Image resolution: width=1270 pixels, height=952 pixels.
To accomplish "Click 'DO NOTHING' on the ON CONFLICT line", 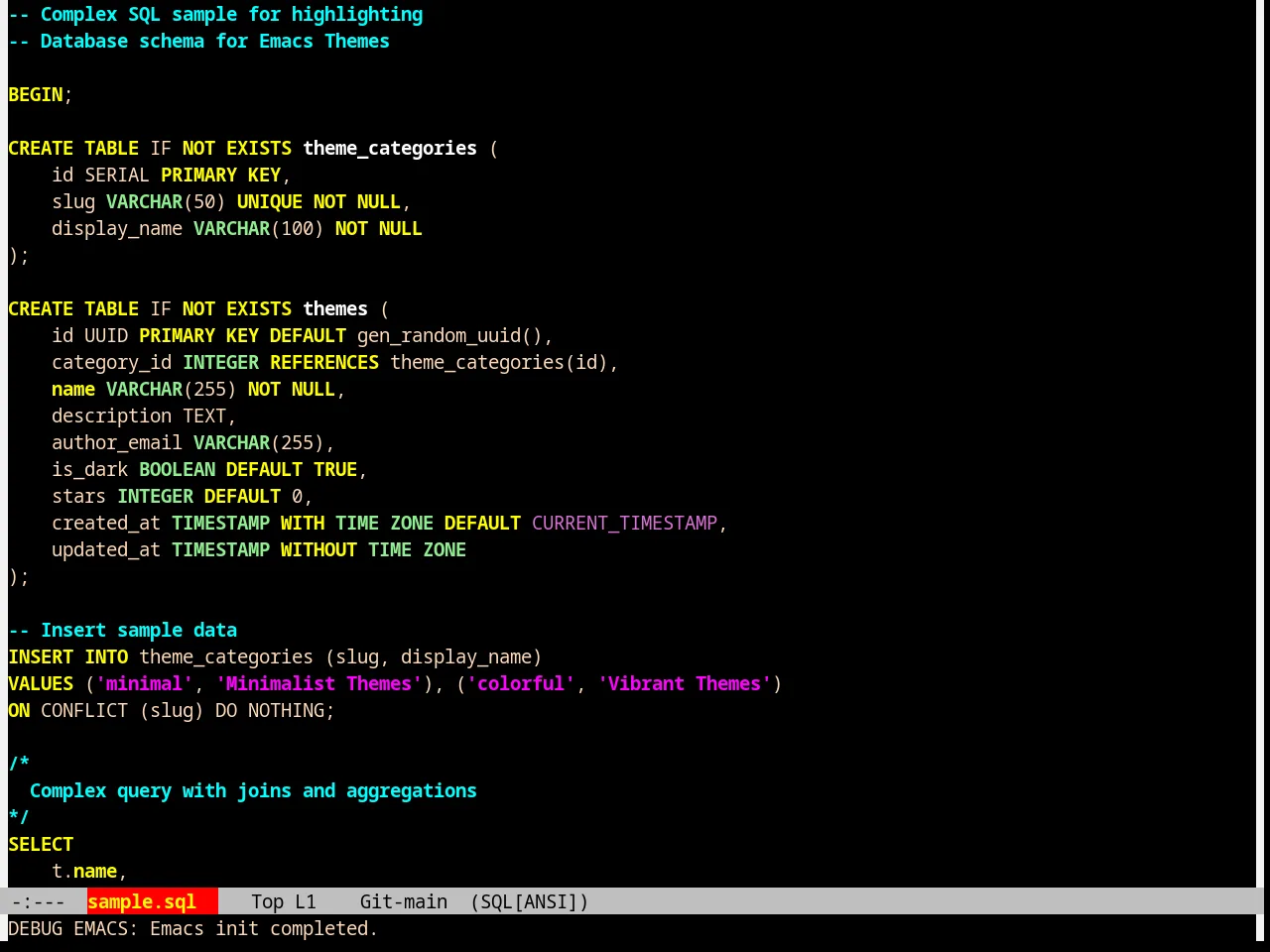I will (270, 710).
